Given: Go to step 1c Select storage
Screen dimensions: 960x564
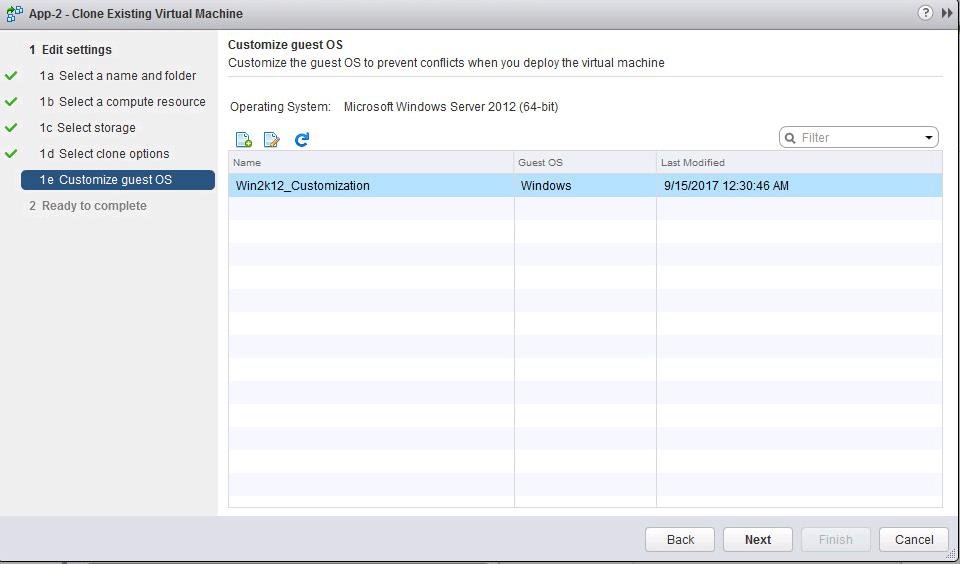Looking at the screenshot, I should click(88, 128).
